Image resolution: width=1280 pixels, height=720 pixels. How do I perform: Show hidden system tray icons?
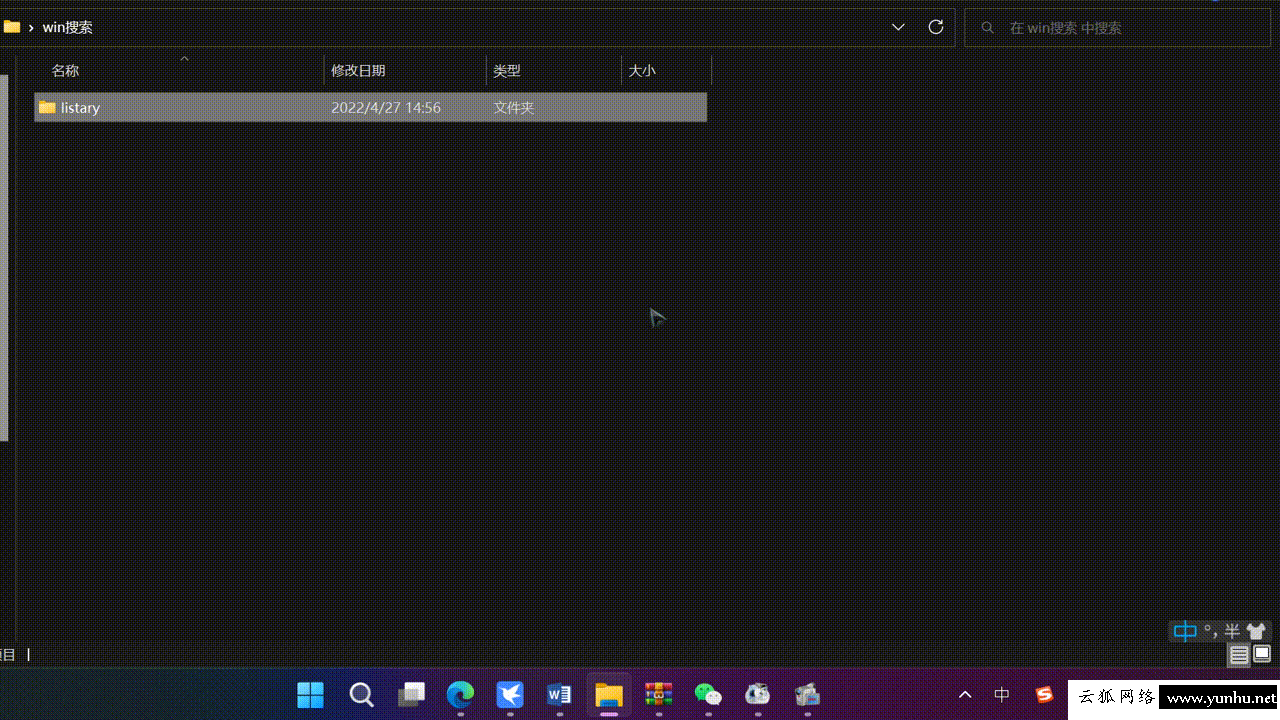coord(965,694)
